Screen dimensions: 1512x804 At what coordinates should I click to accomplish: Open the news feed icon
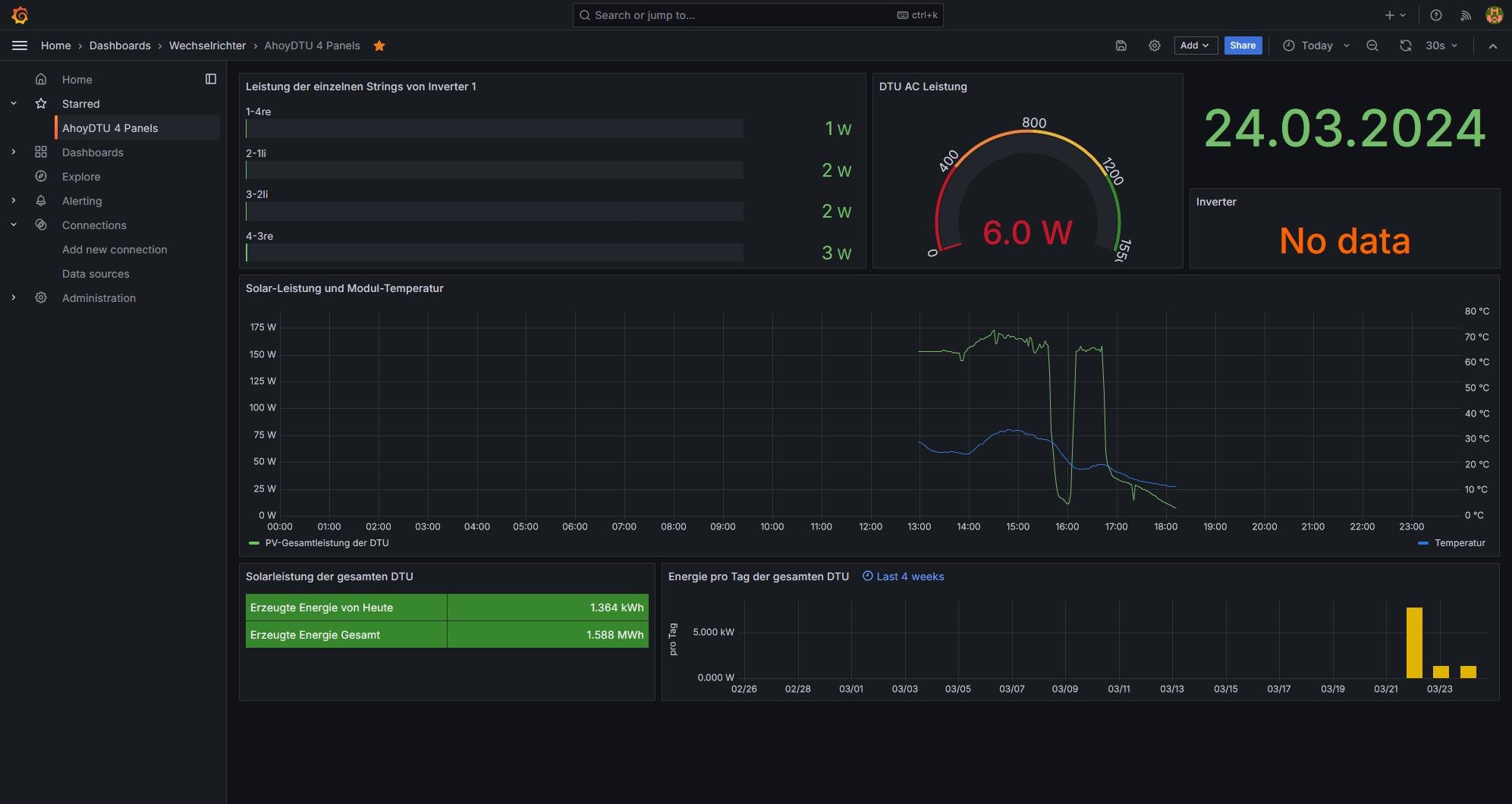click(x=1466, y=15)
